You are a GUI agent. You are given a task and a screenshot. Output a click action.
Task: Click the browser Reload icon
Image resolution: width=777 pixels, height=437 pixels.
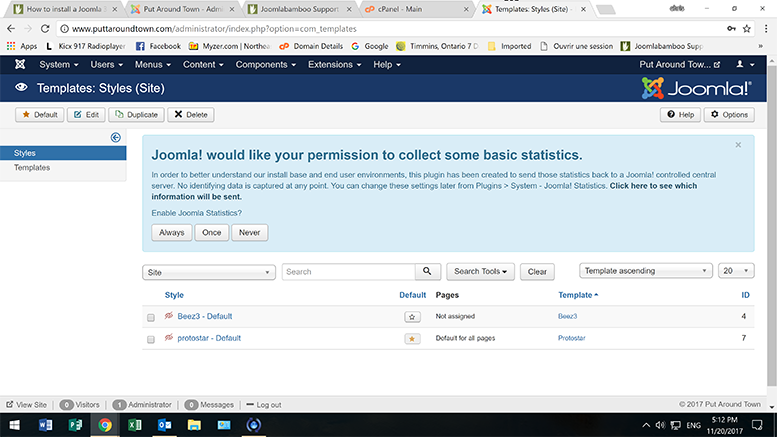(45, 29)
